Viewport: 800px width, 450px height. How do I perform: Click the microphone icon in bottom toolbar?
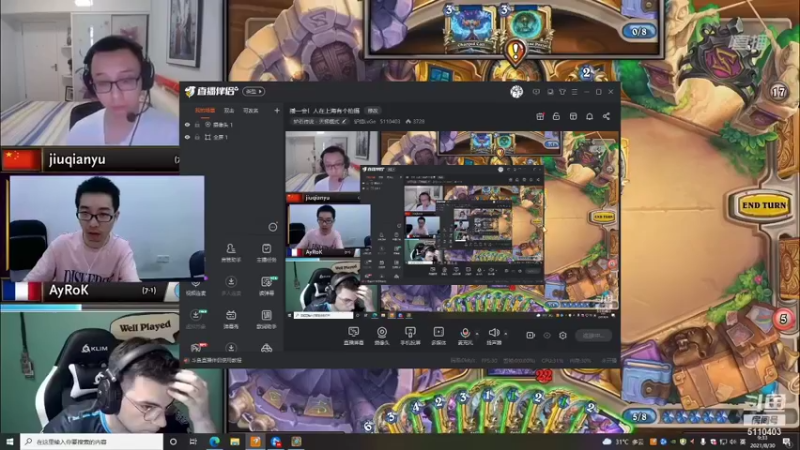(x=465, y=335)
